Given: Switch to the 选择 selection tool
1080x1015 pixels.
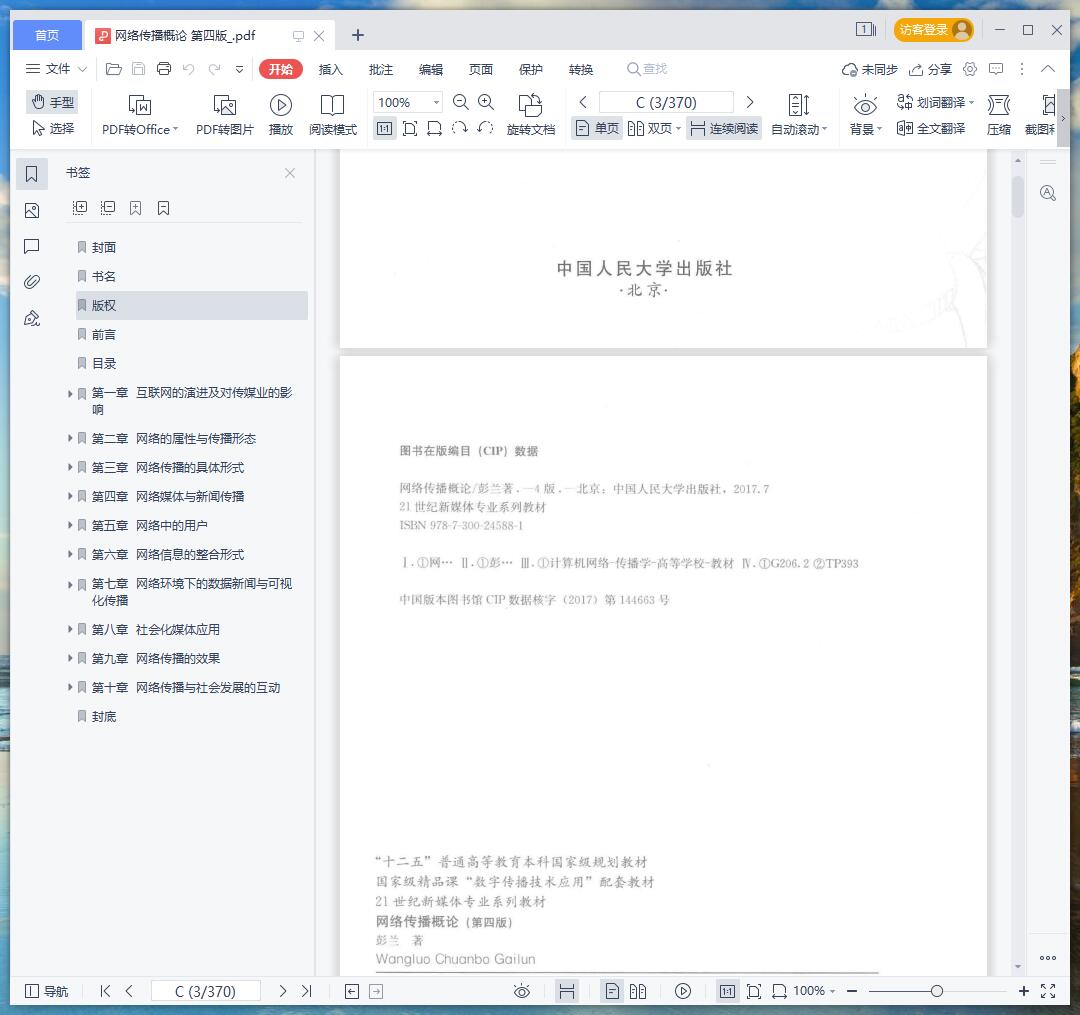Looking at the screenshot, I should coord(53,128).
